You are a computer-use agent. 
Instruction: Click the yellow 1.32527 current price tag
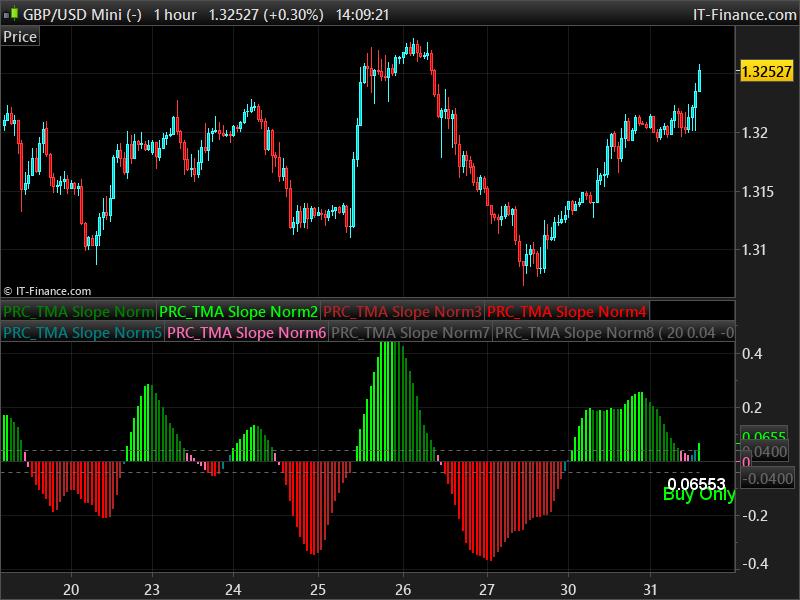(x=766, y=71)
